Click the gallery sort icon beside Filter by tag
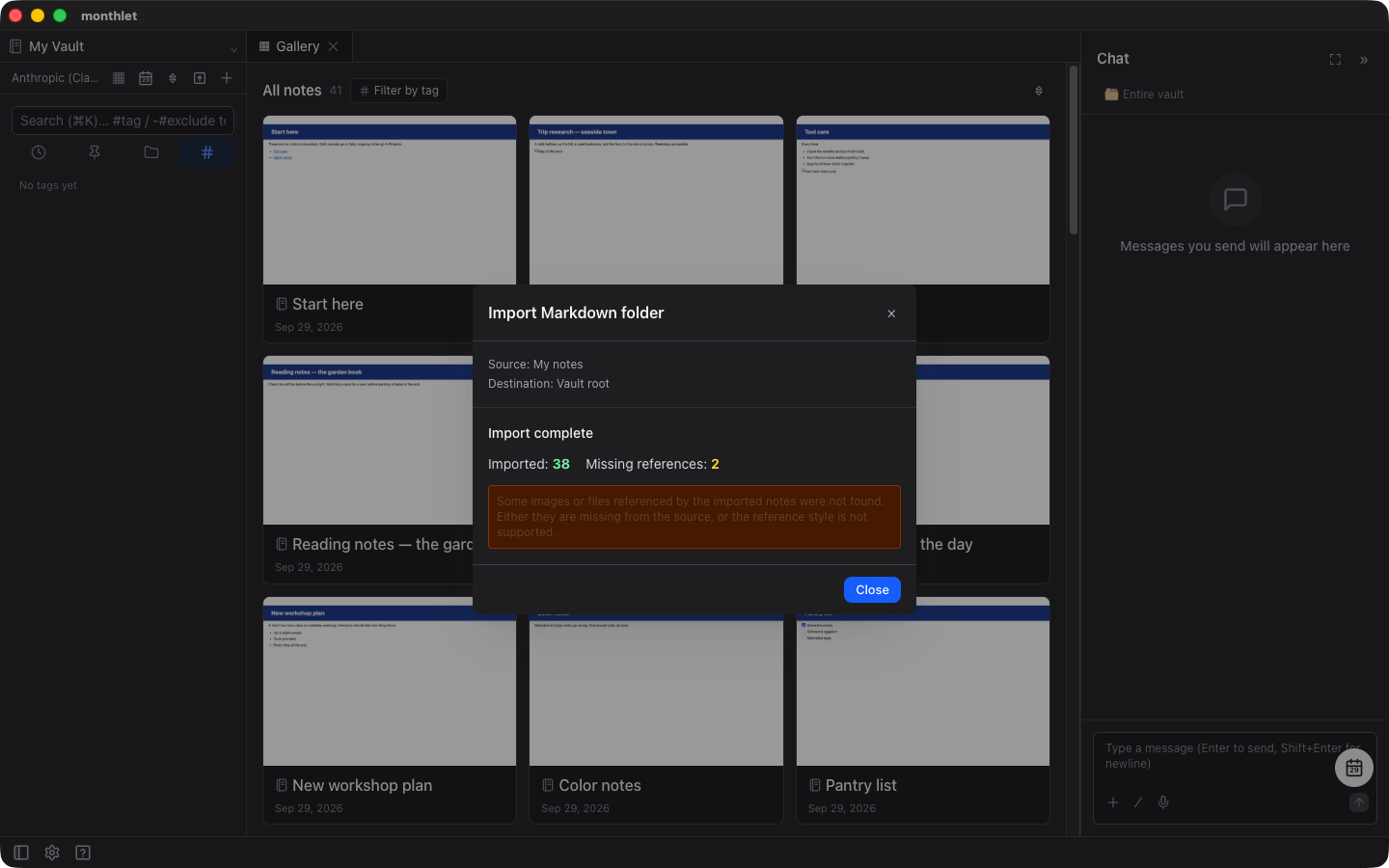 pos(1039,91)
